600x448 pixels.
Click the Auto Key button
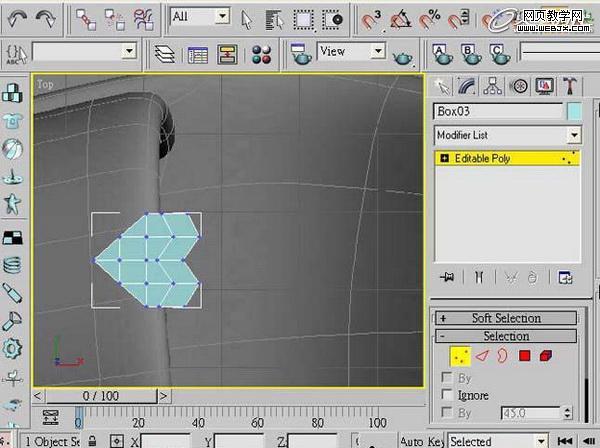coord(422,441)
